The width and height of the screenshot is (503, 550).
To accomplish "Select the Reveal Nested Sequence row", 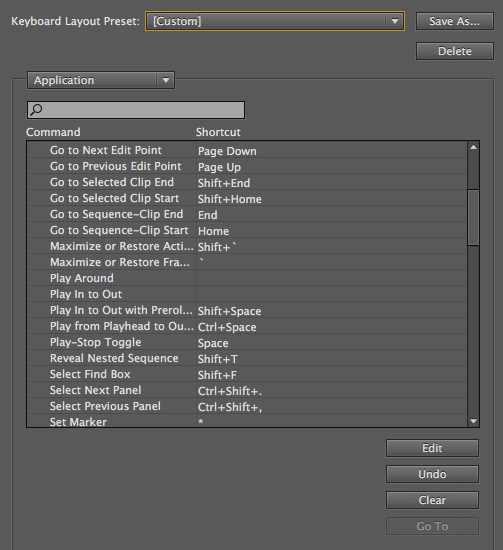I will [x=247, y=358].
